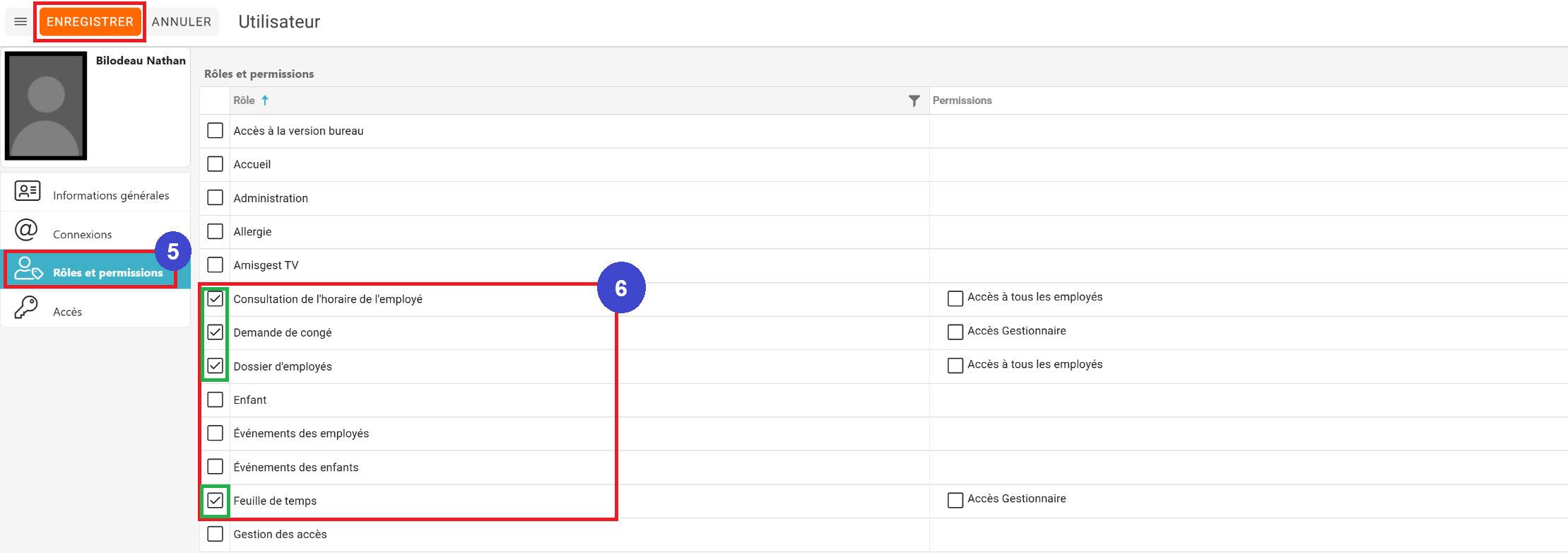Uncheck the Demande de congé role
This screenshot has height=553, width=1568.
click(x=216, y=332)
